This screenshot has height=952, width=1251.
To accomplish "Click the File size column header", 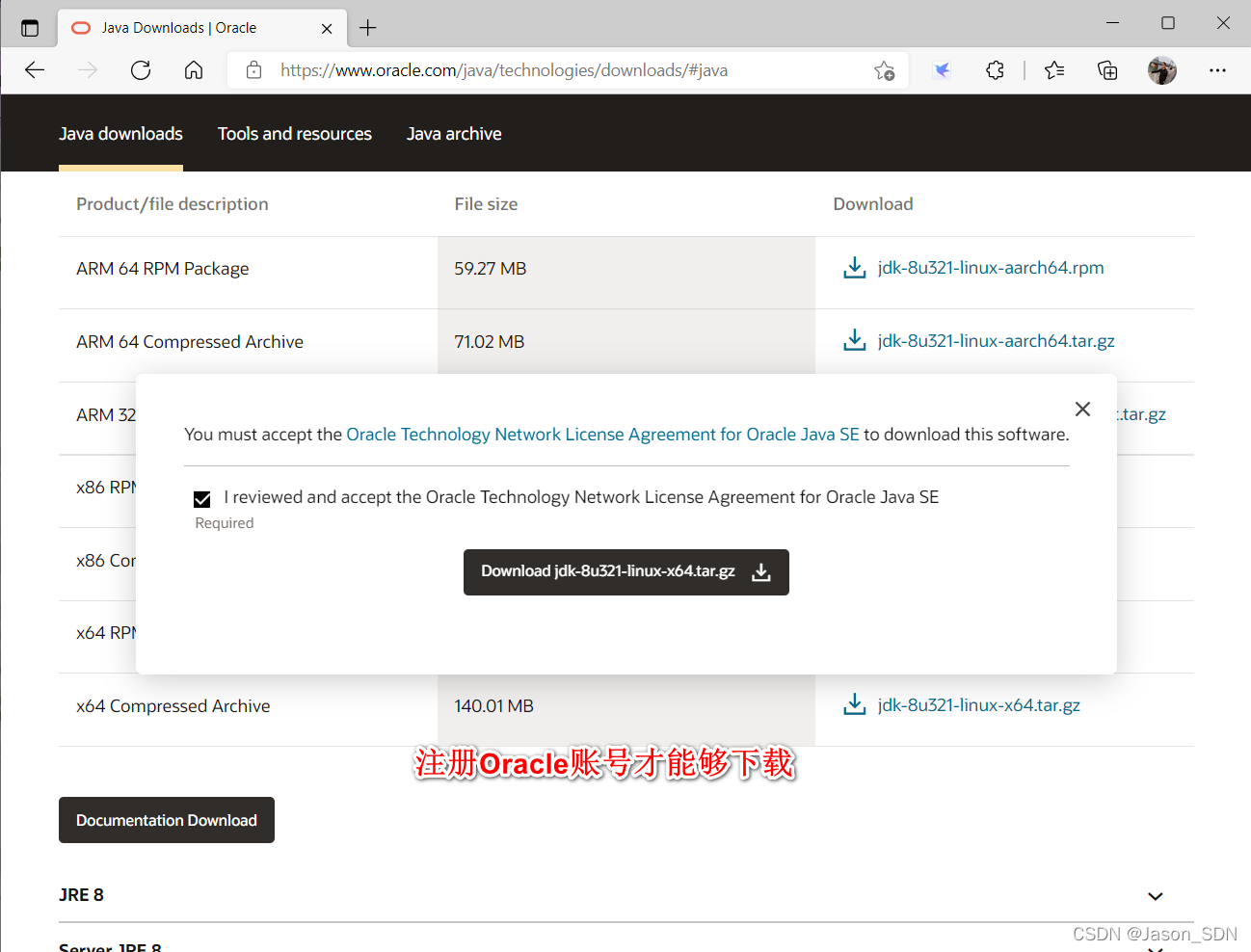I will click(486, 204).
